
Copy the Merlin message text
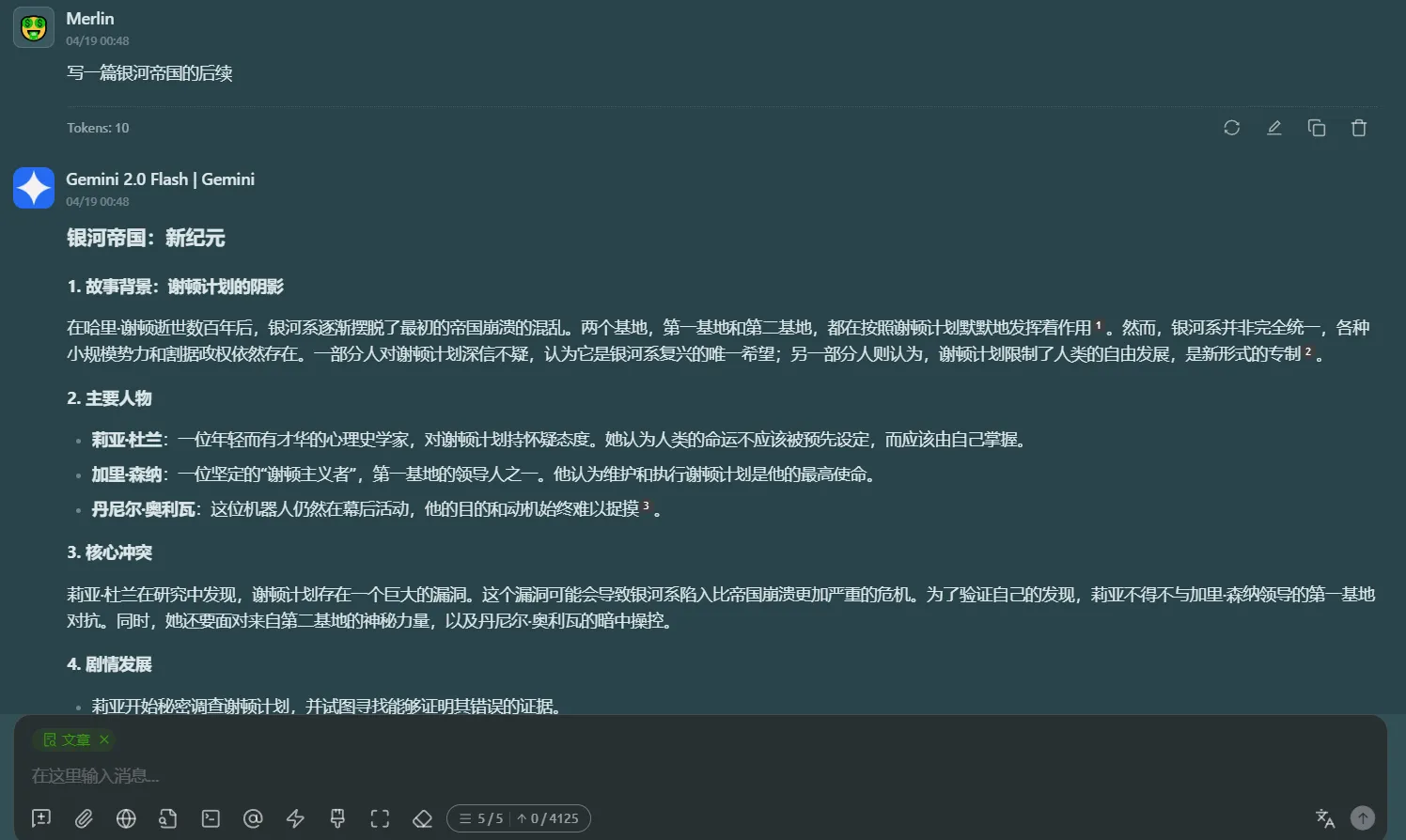(x=1316, y=128)
